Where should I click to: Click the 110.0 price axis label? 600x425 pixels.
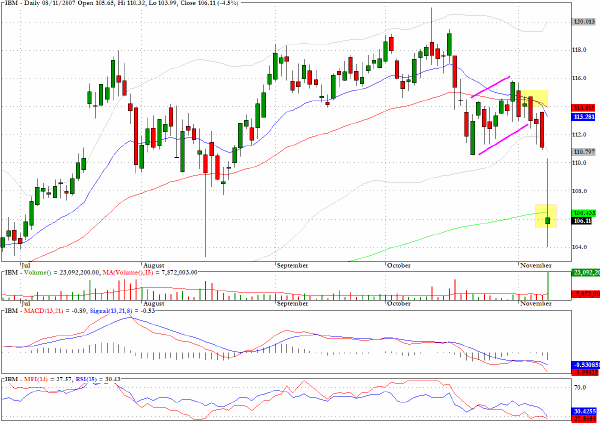point(579,163)
